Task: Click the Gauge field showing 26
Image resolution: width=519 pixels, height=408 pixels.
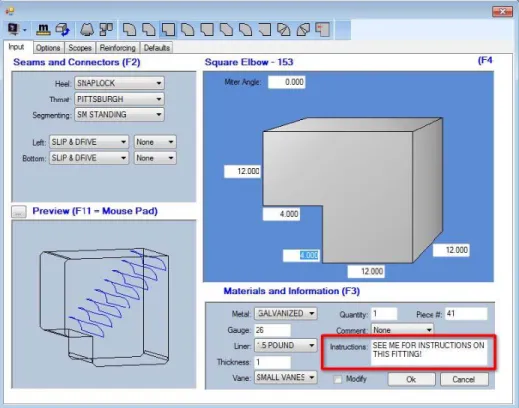Action: [x=272, y=330]
